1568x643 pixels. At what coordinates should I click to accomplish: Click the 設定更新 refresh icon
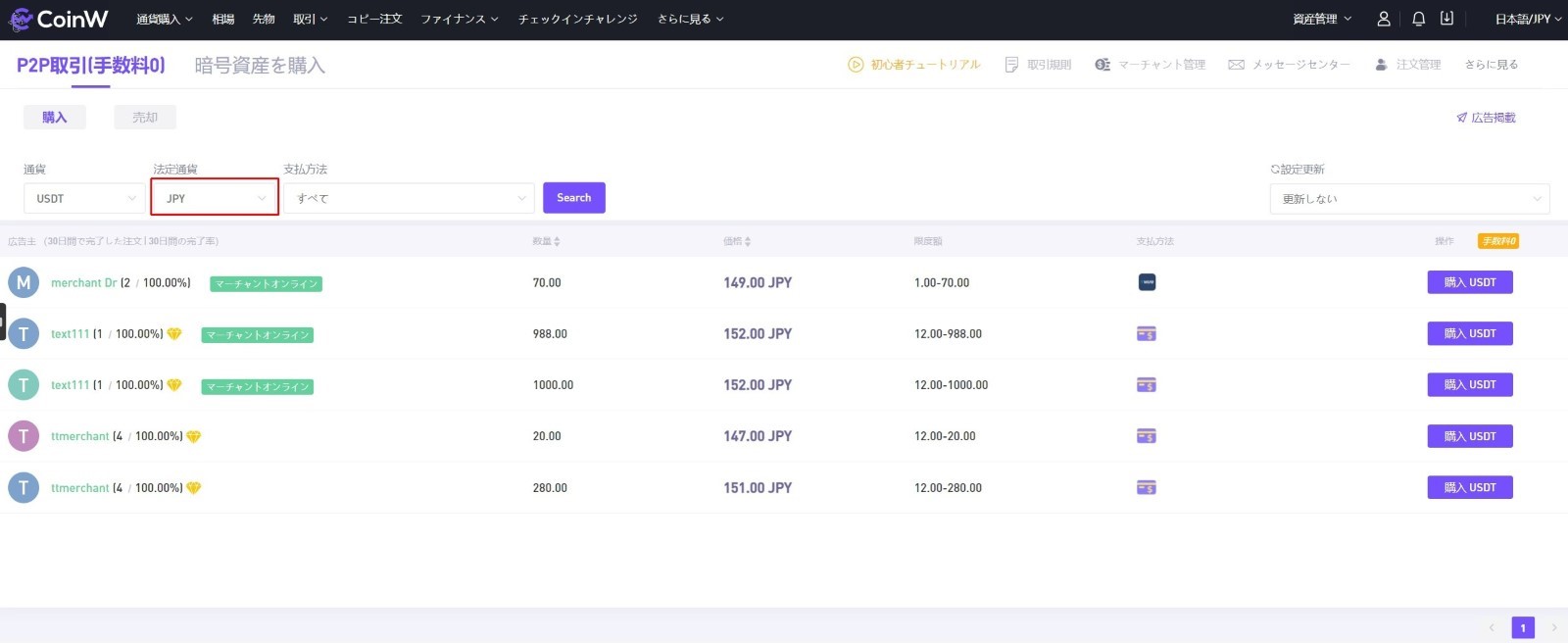tap(1275, 170)
